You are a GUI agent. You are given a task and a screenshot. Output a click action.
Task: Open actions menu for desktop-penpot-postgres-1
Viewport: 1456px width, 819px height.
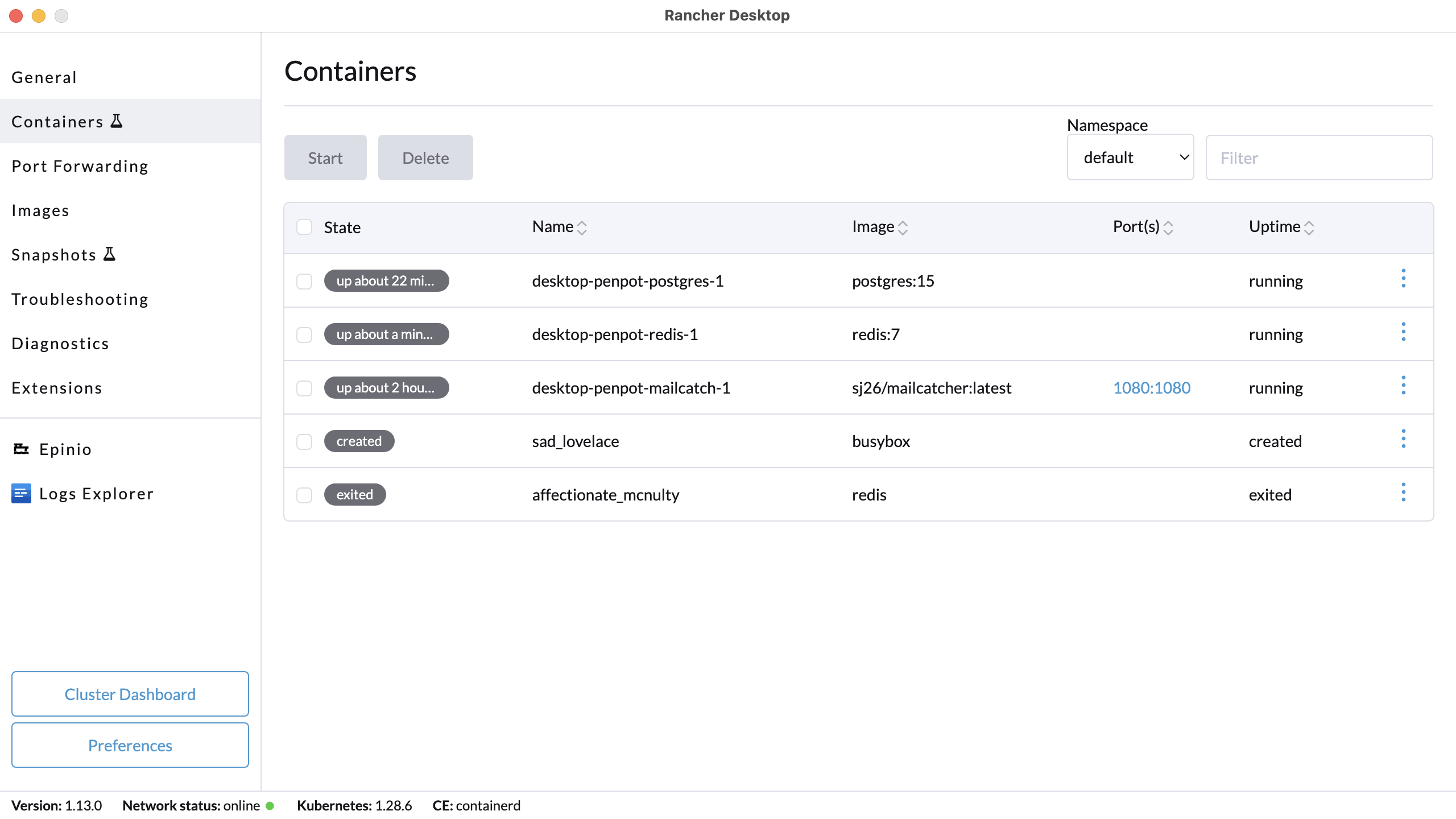[1403, 279]
